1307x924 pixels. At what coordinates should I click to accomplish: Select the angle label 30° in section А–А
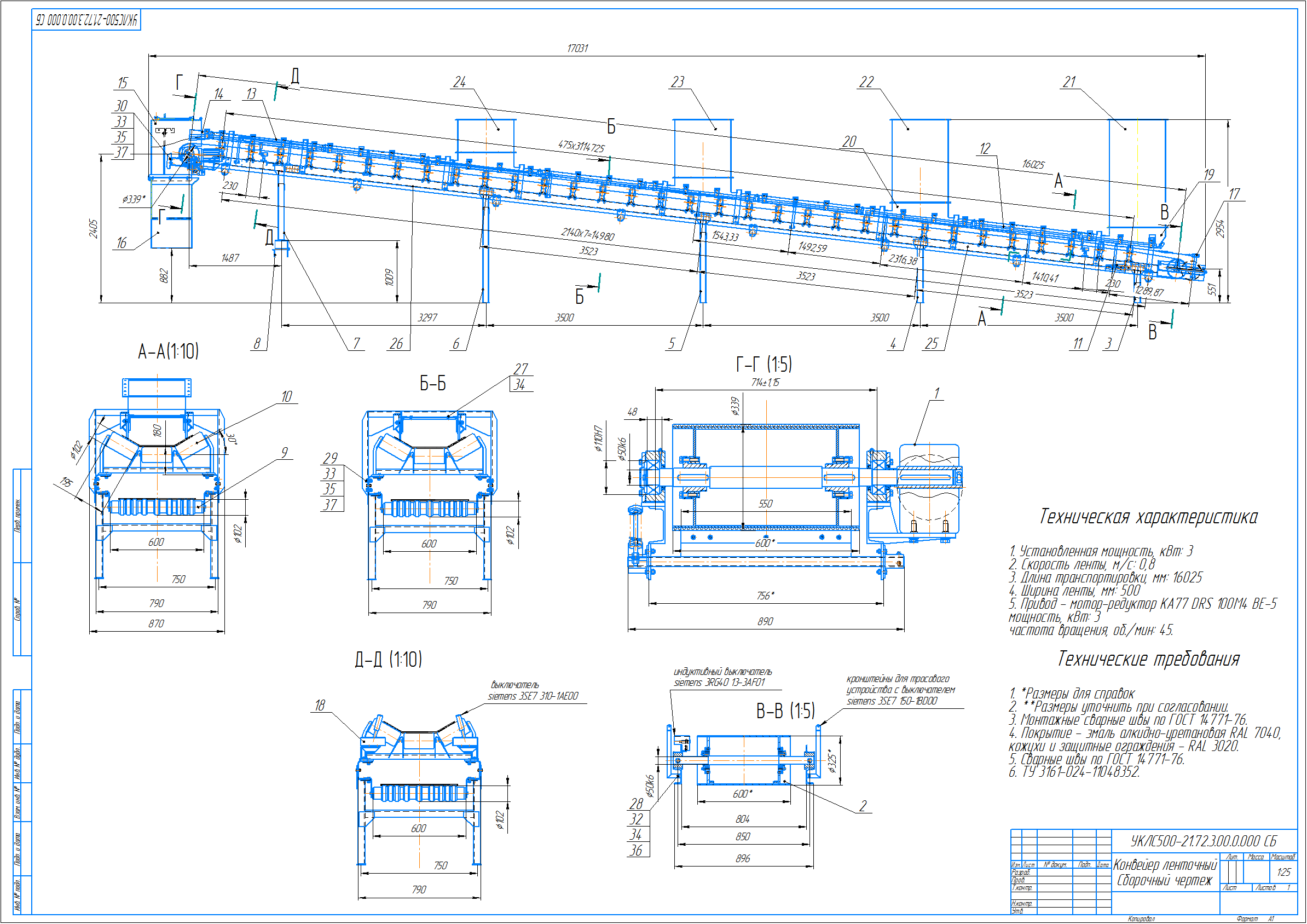[232, 438]
